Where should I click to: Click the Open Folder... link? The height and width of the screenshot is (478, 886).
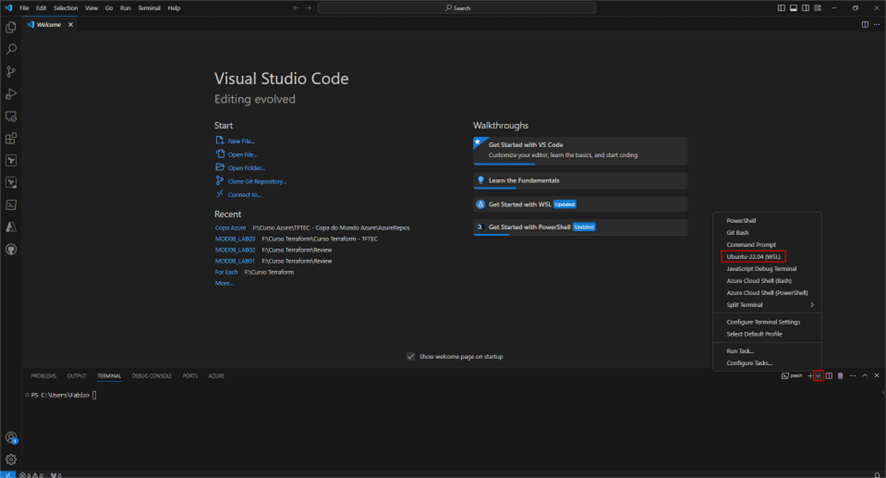click(246, 168)
